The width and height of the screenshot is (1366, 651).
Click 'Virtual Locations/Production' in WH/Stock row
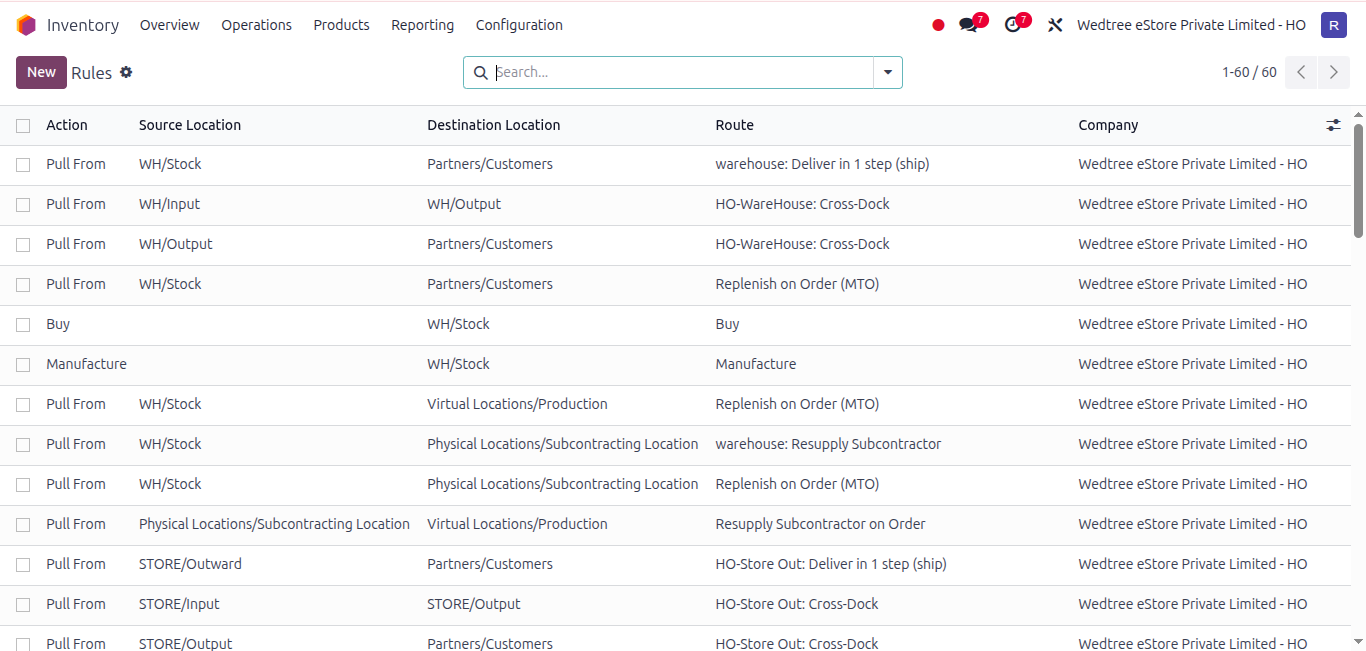tap(517, 404)
